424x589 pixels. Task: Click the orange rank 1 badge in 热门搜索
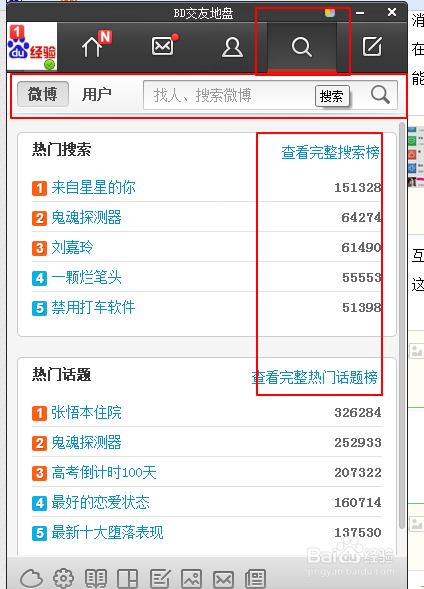pyautogui.click(x=39, y=188)
